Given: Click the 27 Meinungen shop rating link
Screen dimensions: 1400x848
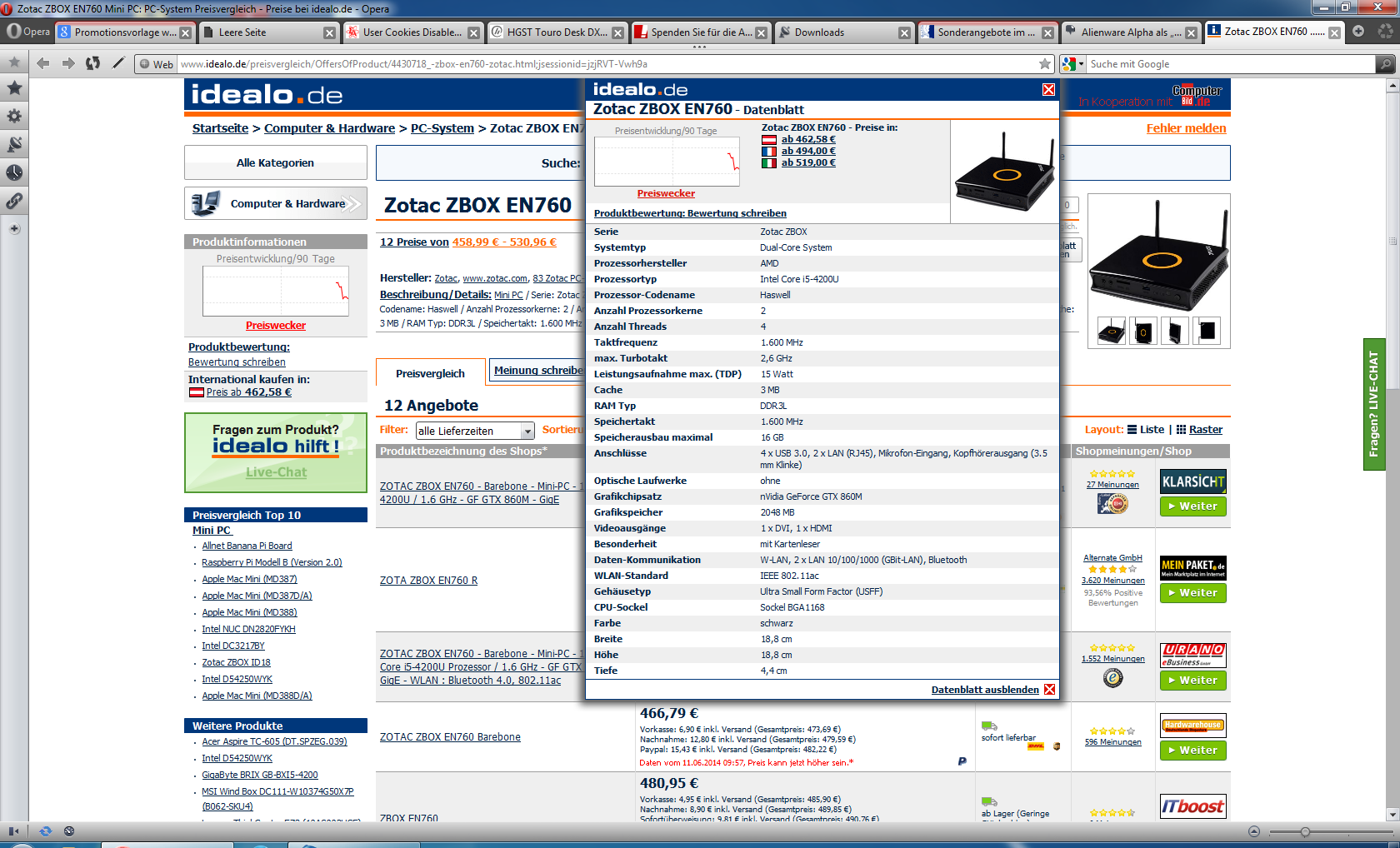Looking at the screenshot, I should tap(1112, 485).
